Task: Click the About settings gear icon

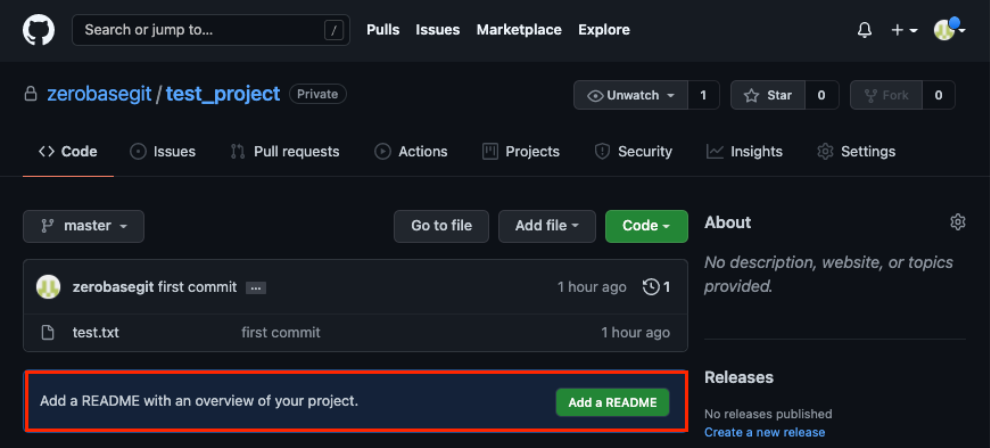Action: pyautogui.click(x=958, y=222)
